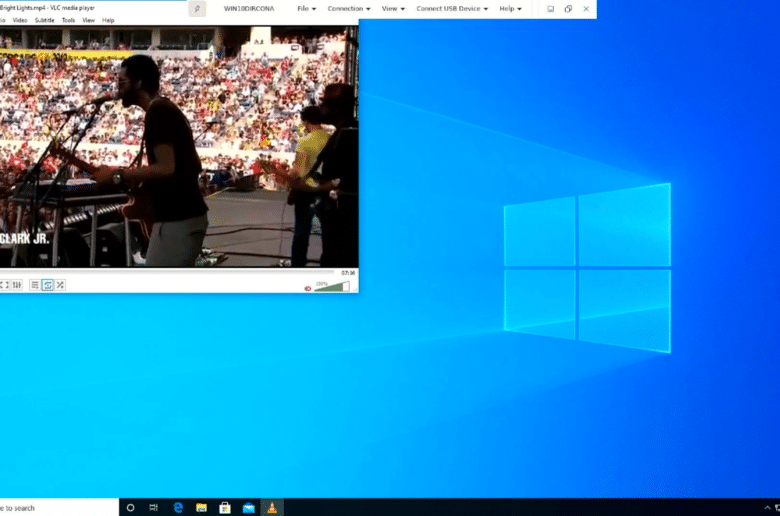Toggle VLC shuffle/random playback

(x=60, y=285)
